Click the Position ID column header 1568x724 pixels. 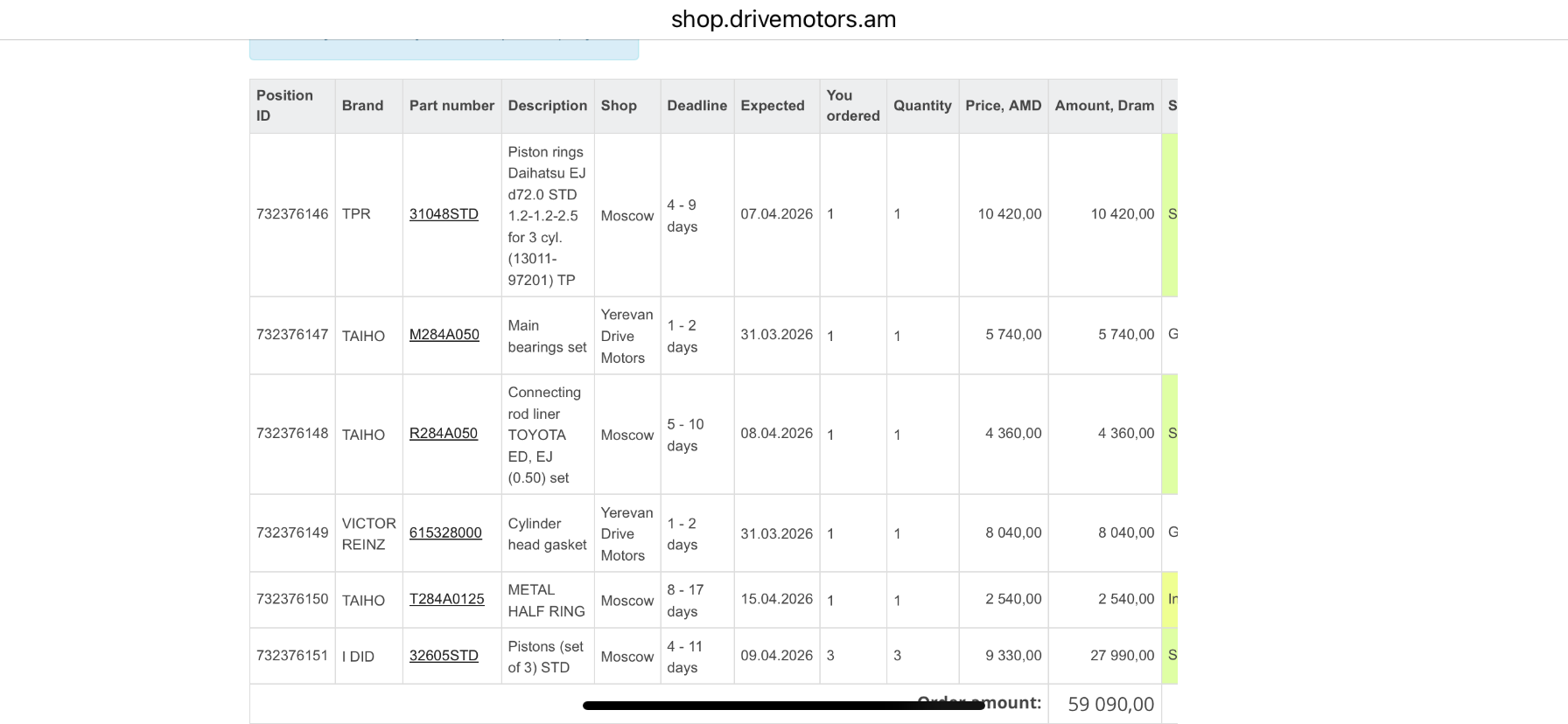284,105
